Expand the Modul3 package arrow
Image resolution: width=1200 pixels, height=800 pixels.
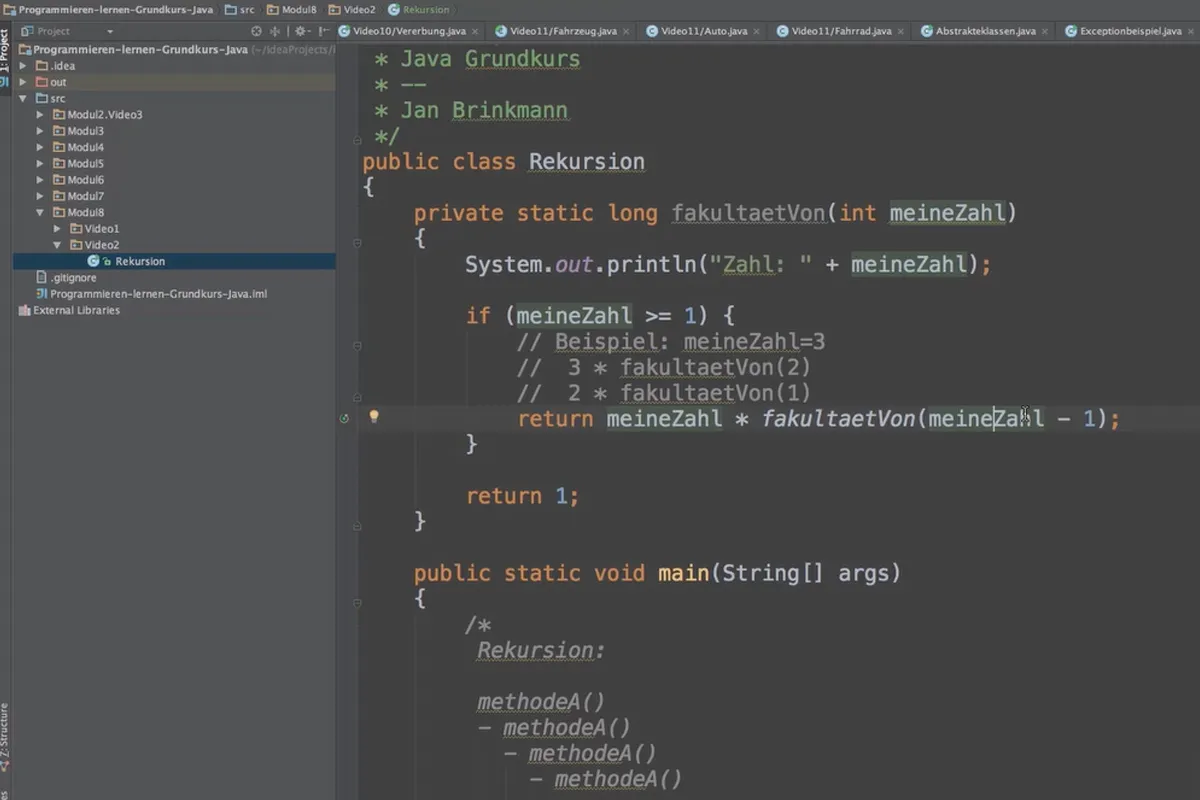(41, 131)
